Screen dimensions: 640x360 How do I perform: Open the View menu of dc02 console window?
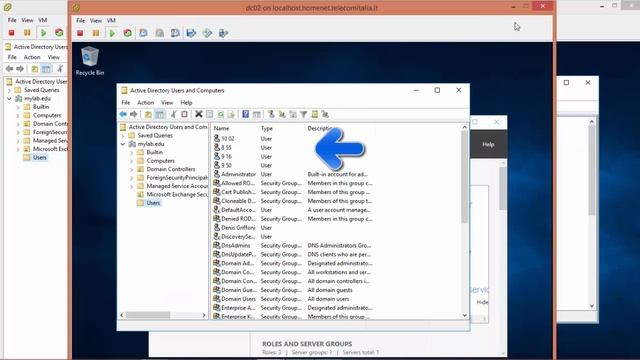96,20
